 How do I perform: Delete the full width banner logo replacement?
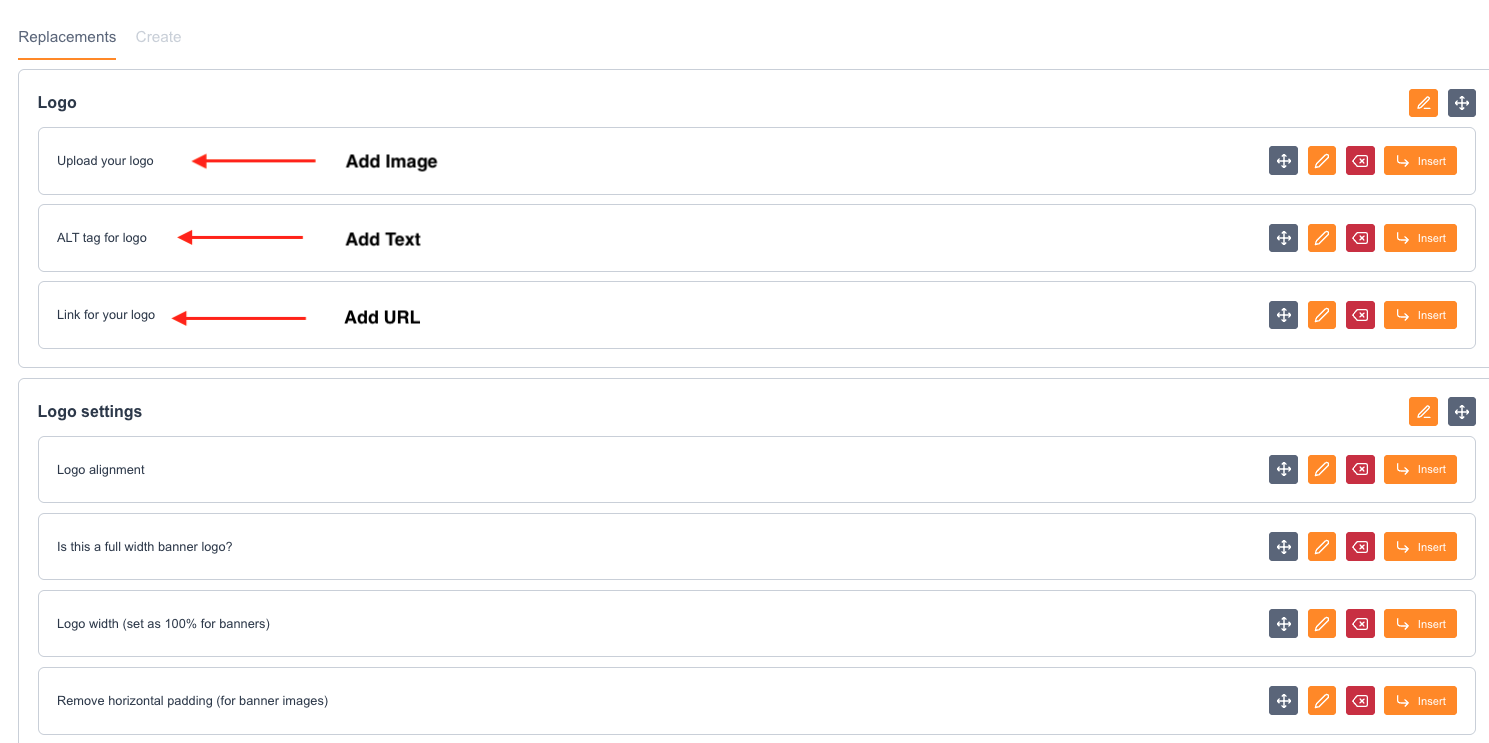click(1360, 547)
